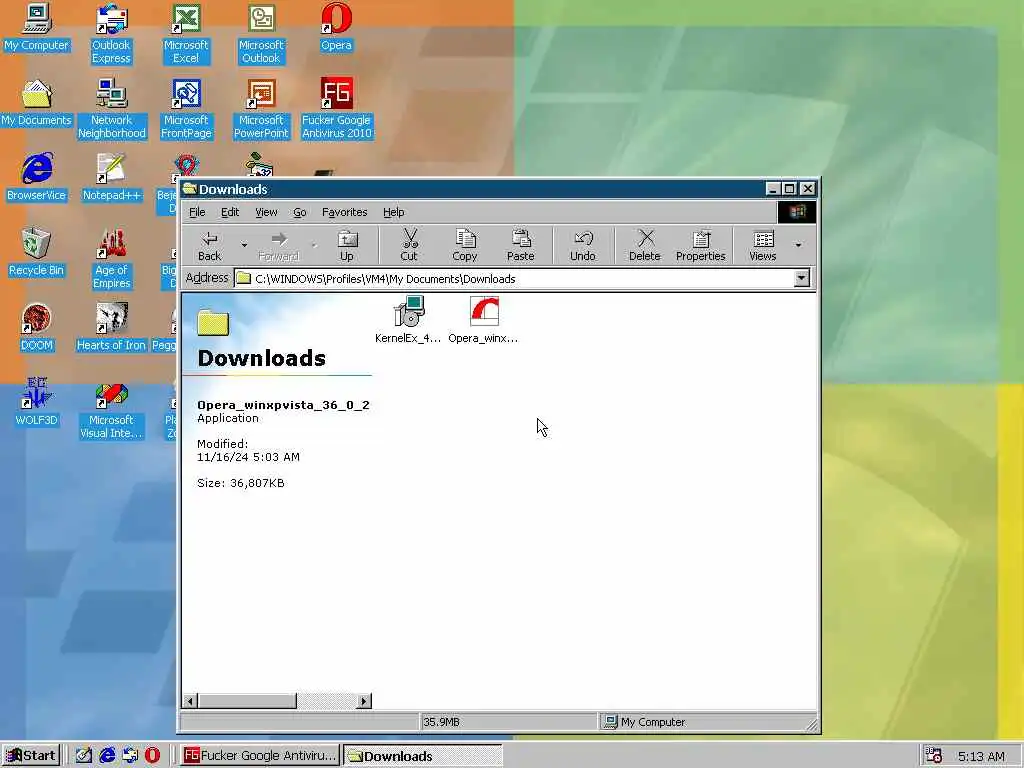Viewport: 1024px width, 768px height.
Task: Select the WOLF3D desktop shortcut
Action: coord(37,403)
